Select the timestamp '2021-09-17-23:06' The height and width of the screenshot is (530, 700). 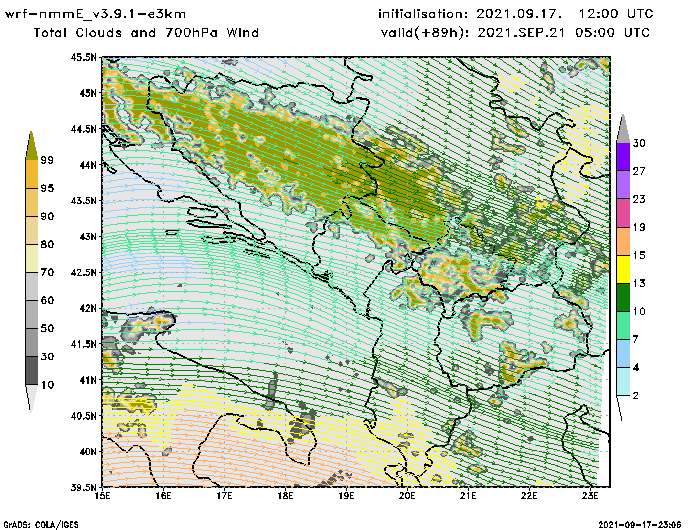tap(640, 525)
